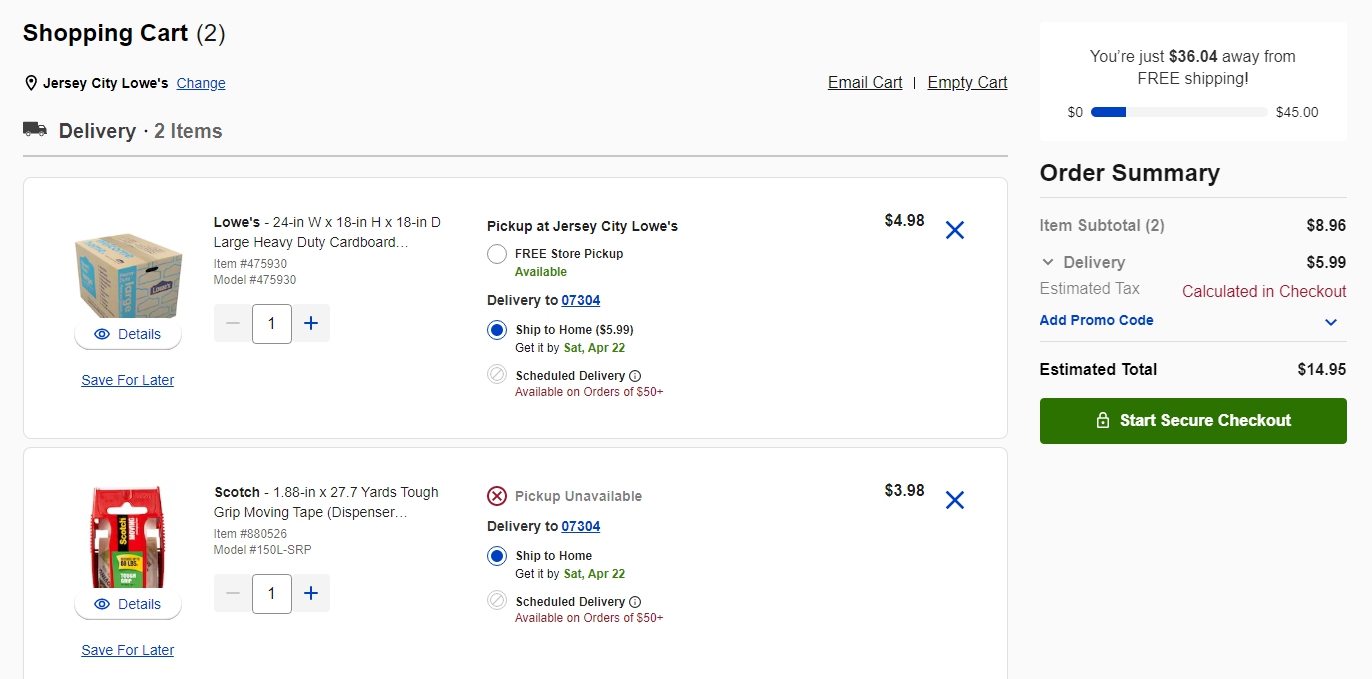1372x679 pixels.
Task: Open the Scotch tape product image
Action: tap(128, 538)
